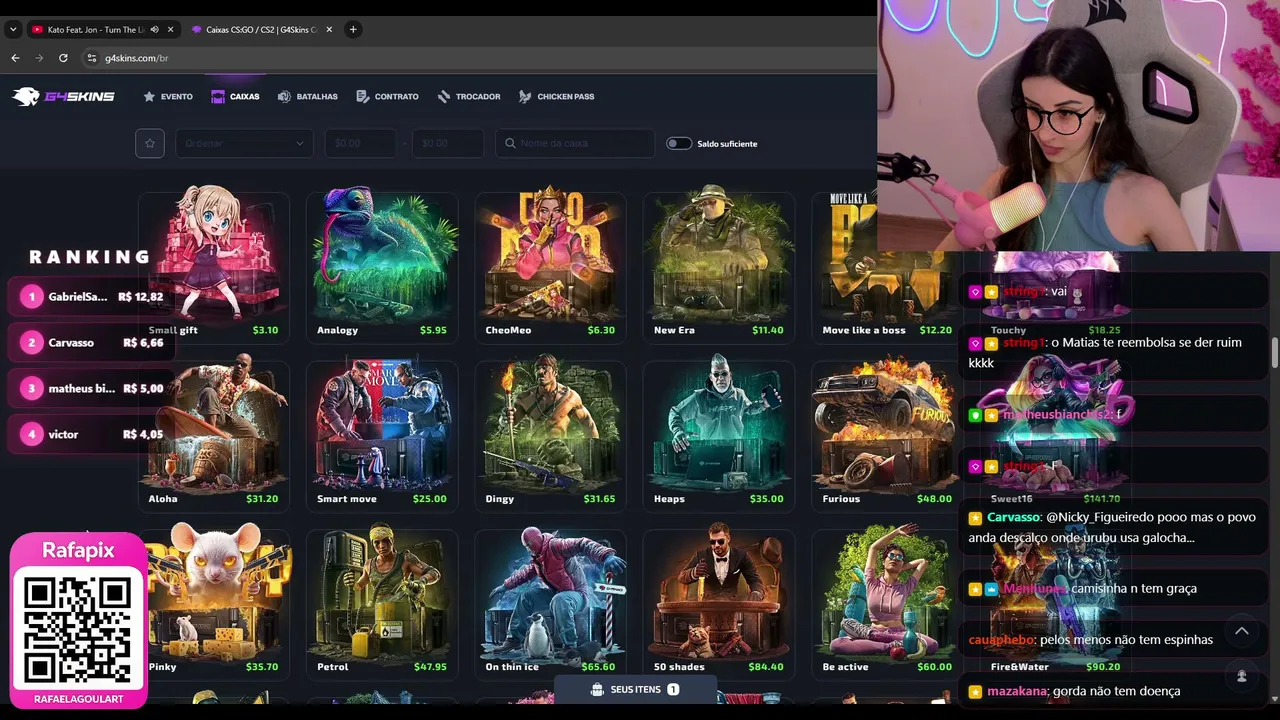Enable the Saldo suficiente switch
Viewport: 1280px width, 720px height.
click(679, 143)
